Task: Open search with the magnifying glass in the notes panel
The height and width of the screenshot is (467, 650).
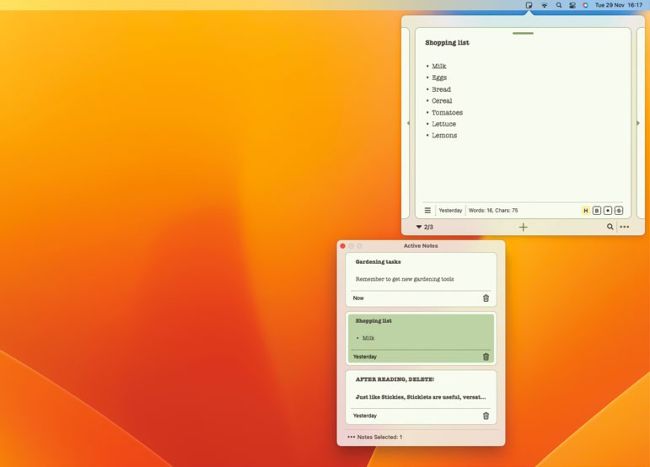Action: [610, 227]
